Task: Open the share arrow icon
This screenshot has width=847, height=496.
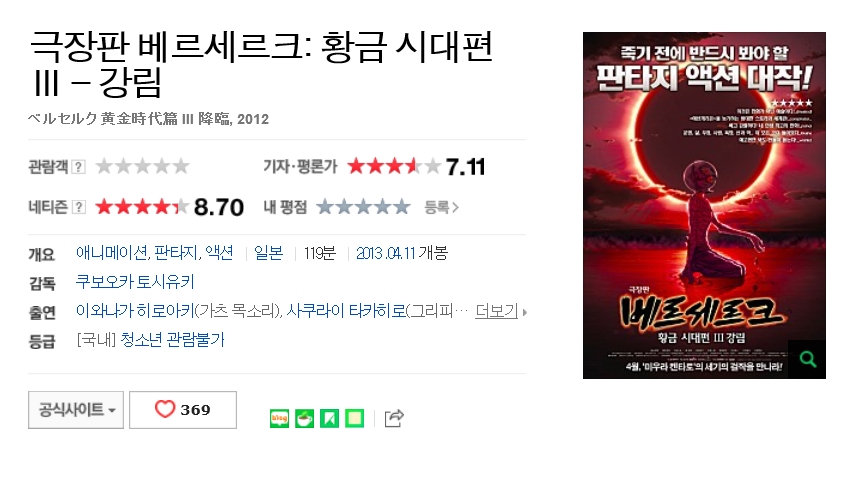Action: point(394,418)
